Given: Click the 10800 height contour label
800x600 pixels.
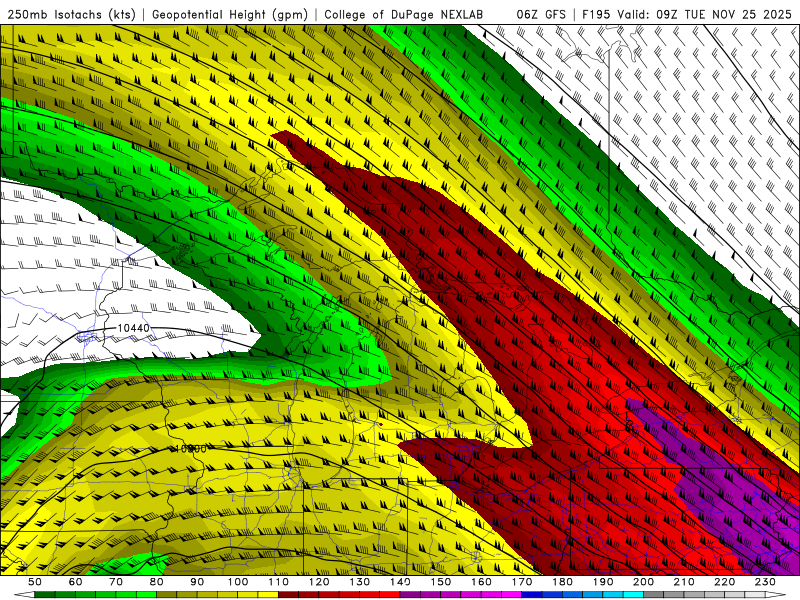Looking at the screenshot, I should (x=191, y=449).
